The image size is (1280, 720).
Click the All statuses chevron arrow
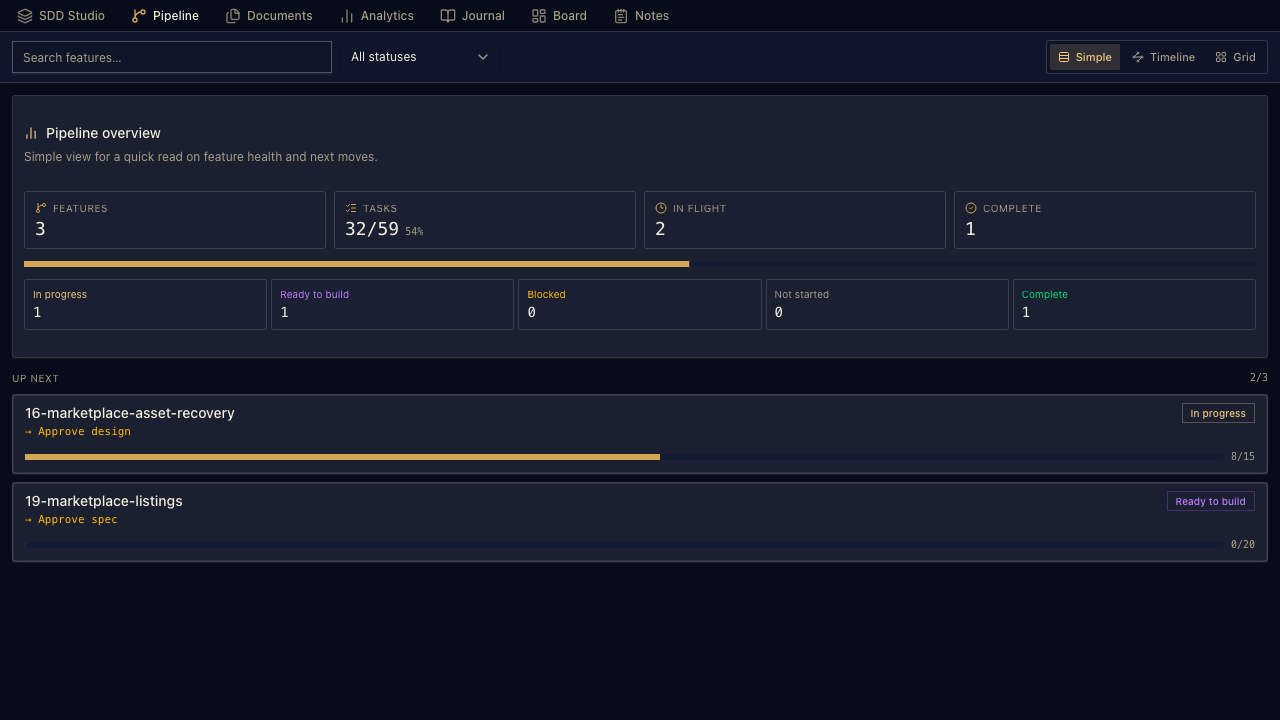[483, 57]
